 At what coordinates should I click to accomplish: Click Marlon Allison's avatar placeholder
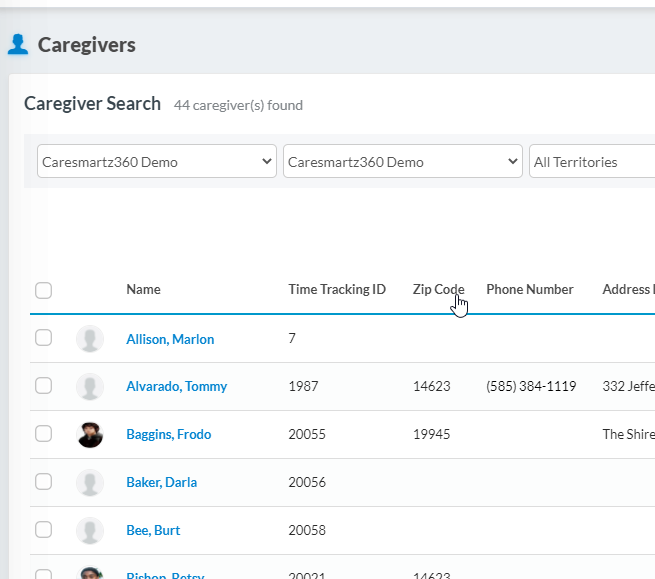click(90, 339)
